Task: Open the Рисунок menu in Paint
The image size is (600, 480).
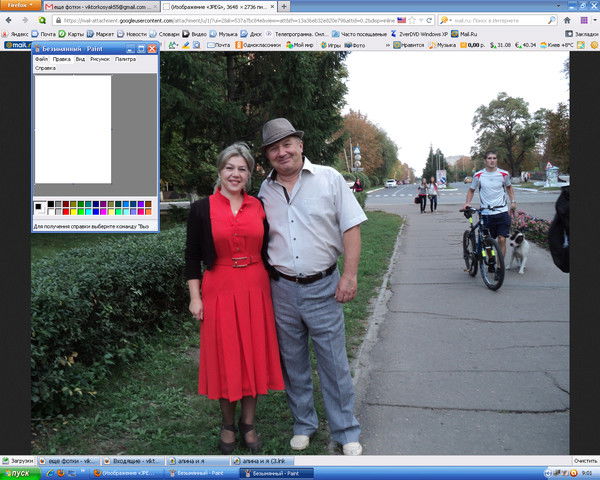Action: (x=100, y=59)
